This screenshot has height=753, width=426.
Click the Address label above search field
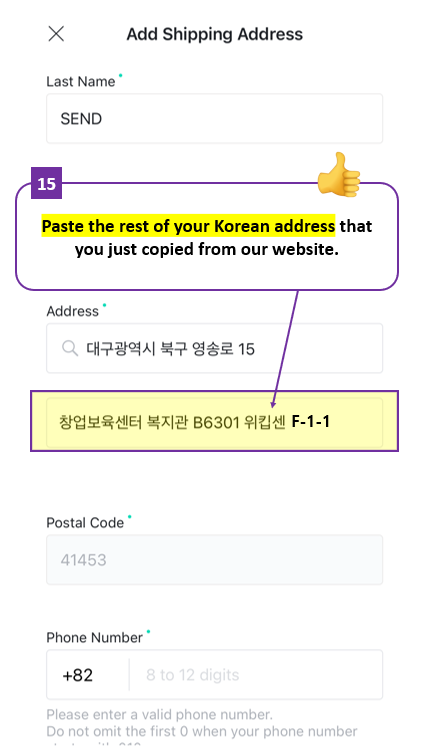(73, 311)
